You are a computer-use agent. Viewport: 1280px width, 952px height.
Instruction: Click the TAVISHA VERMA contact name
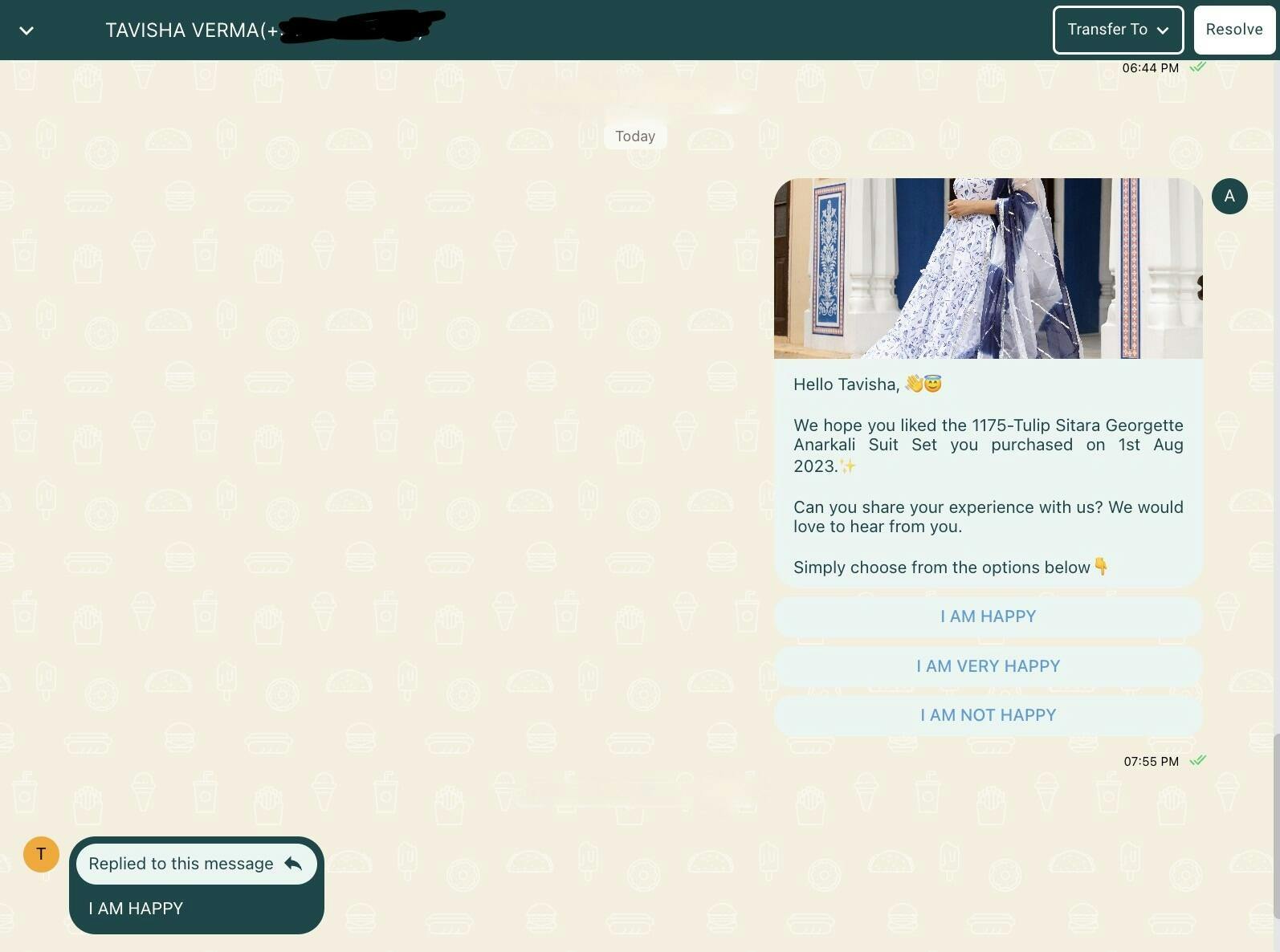183,31
